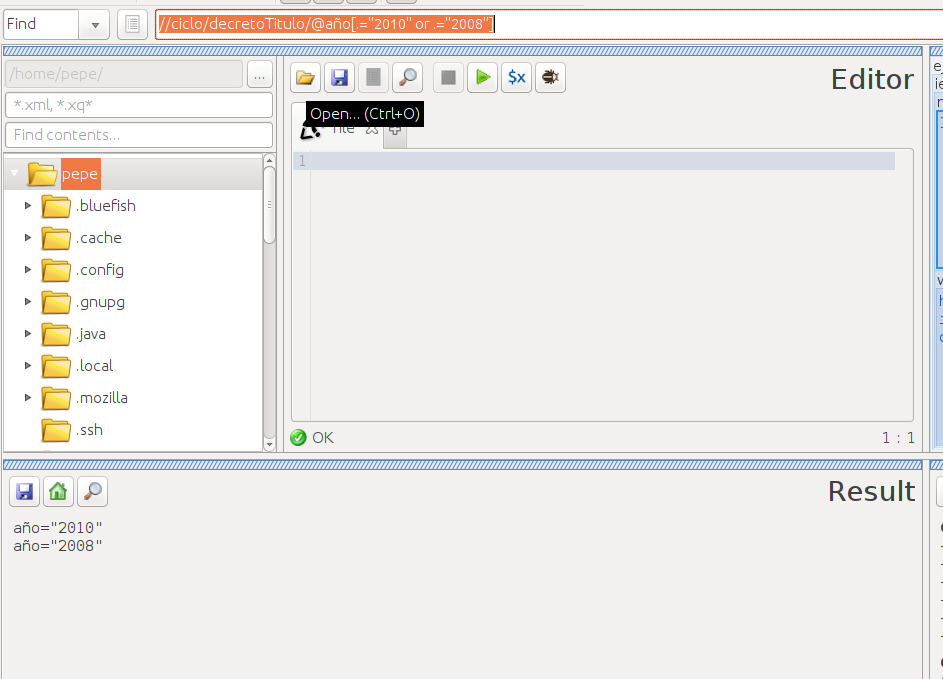Save the Result panel output
Screen dimensions: 943x679
tap(24, 492)
